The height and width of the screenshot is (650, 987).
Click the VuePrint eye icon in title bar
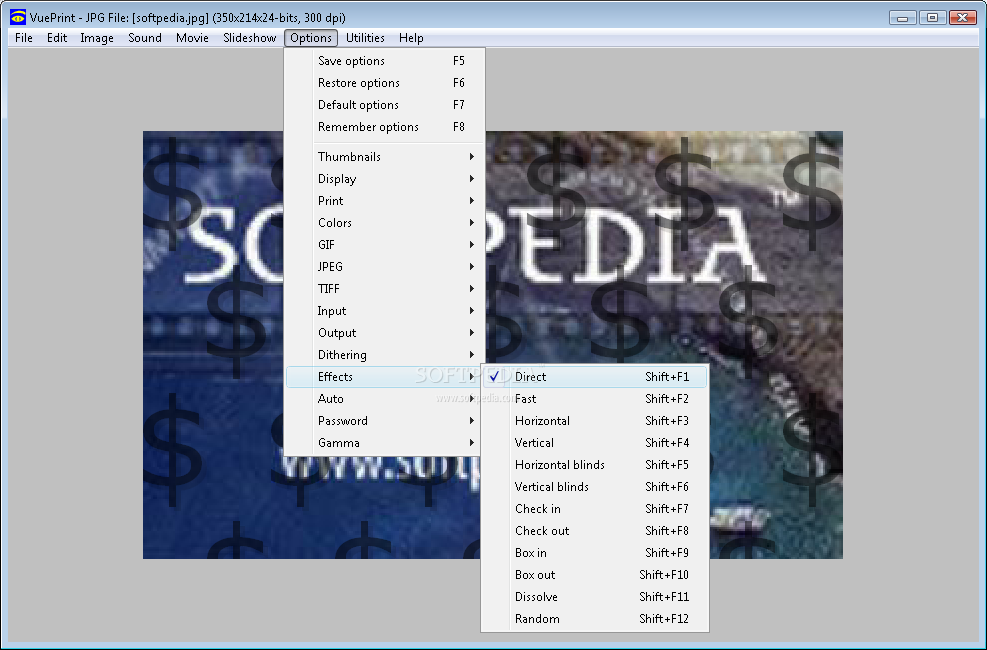(x=18, y=17)
